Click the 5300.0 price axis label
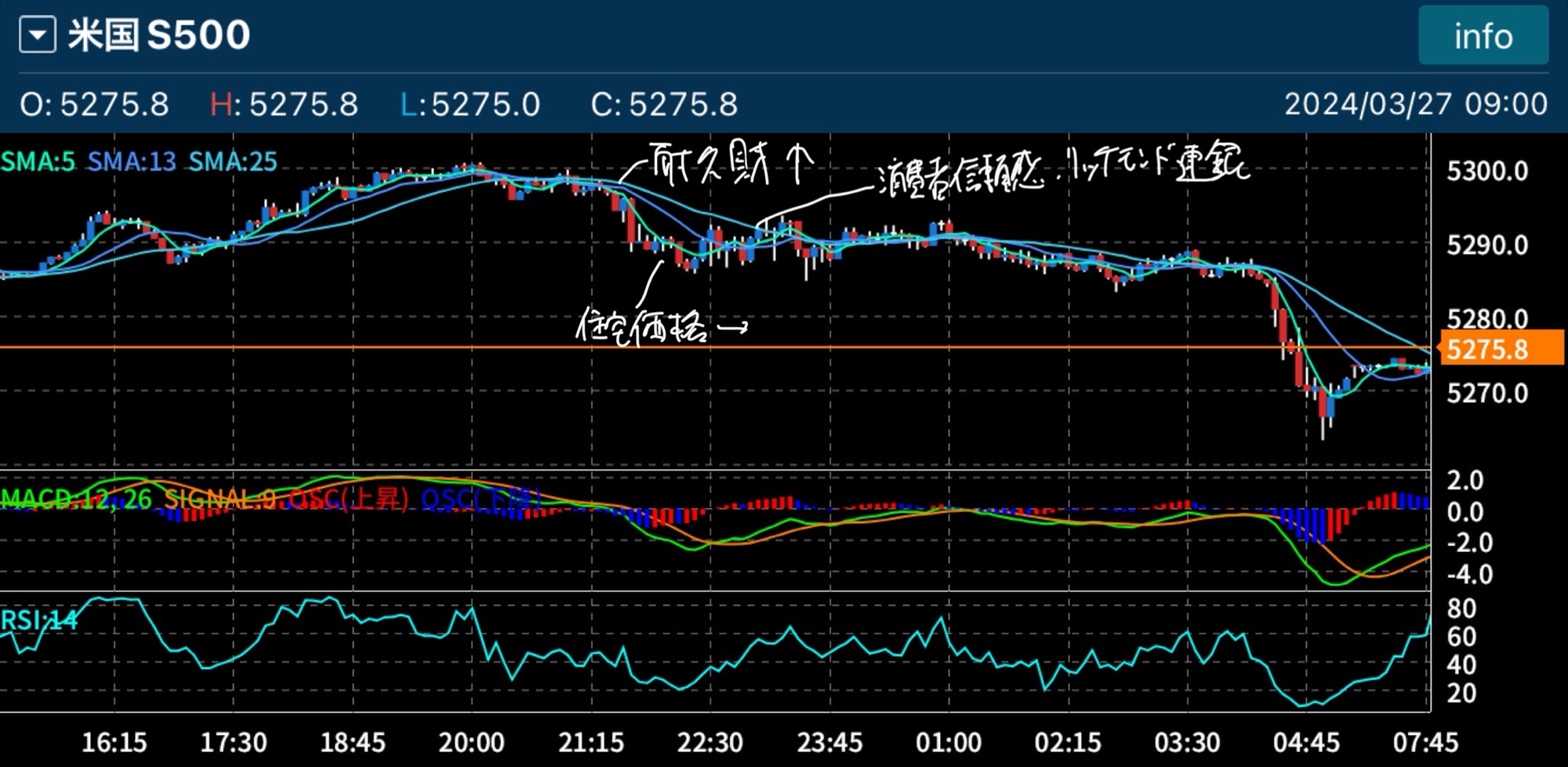Viewport: 1568px width, 767px height. 1486,171
